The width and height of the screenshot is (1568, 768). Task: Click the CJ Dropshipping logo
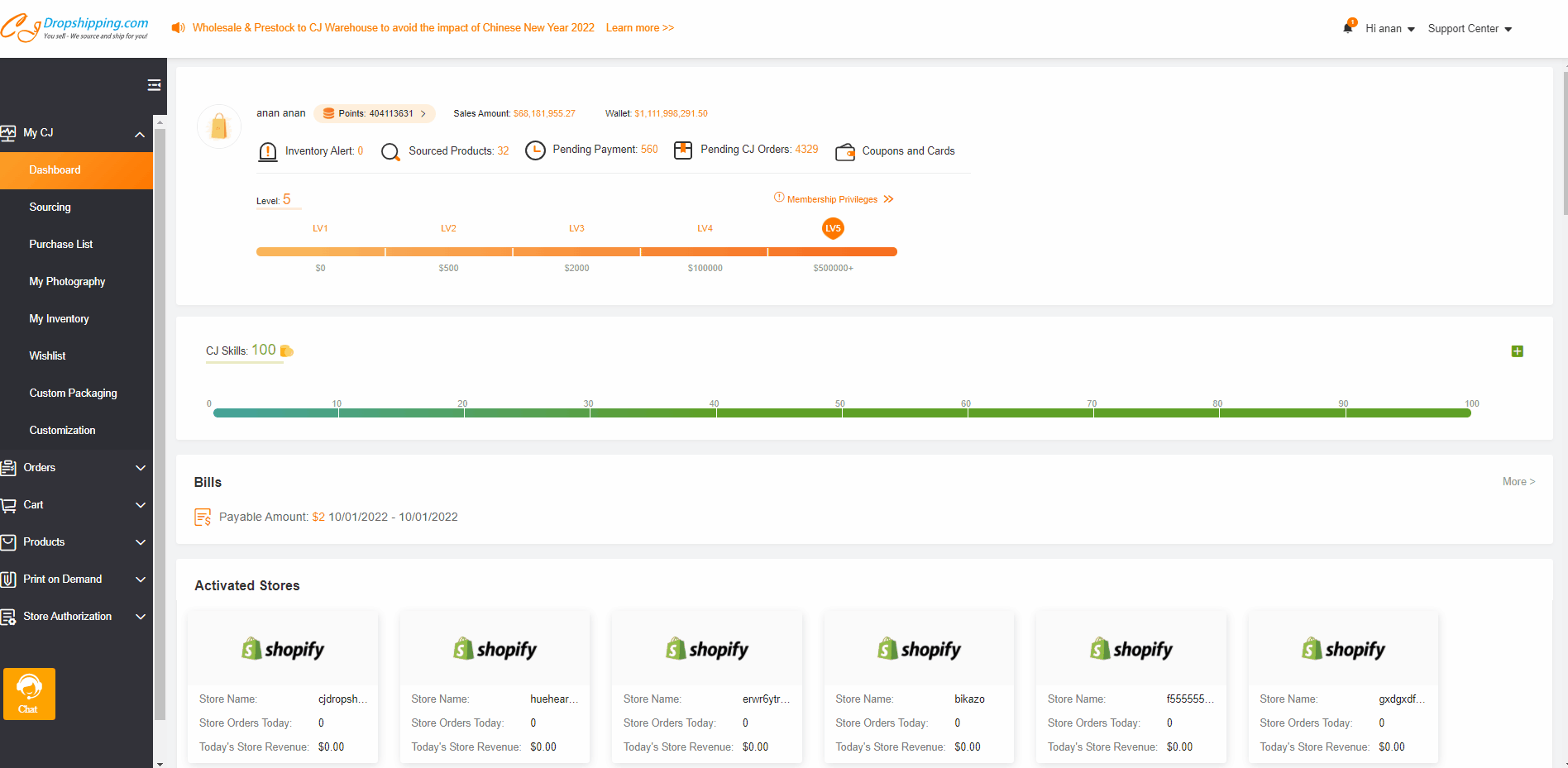75,28
